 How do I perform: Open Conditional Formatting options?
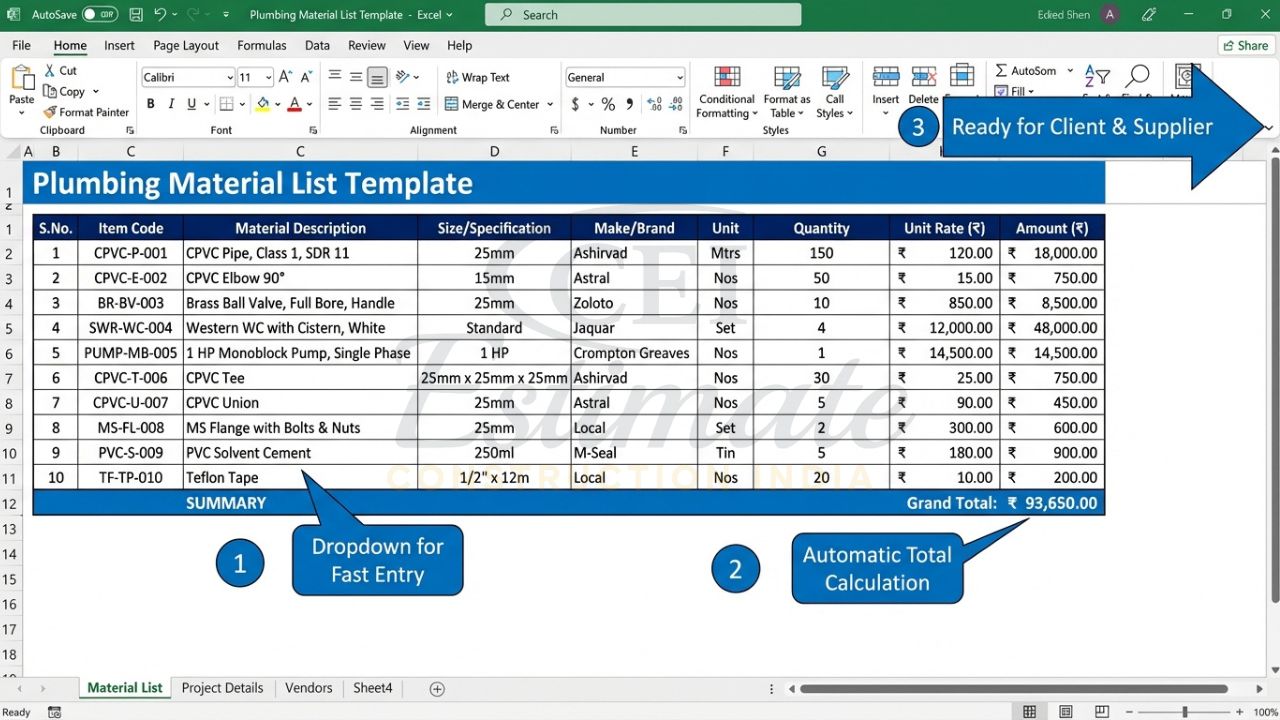725,93
